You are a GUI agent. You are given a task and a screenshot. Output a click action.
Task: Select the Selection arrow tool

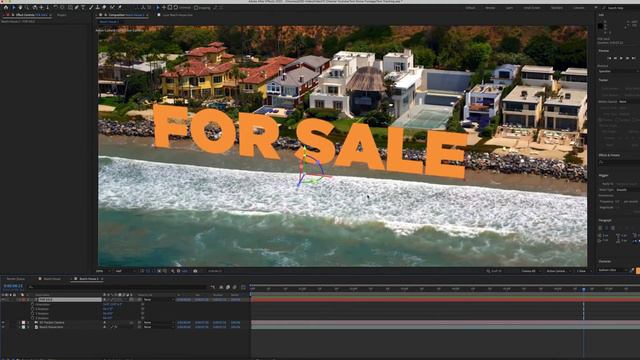[13, 7]
